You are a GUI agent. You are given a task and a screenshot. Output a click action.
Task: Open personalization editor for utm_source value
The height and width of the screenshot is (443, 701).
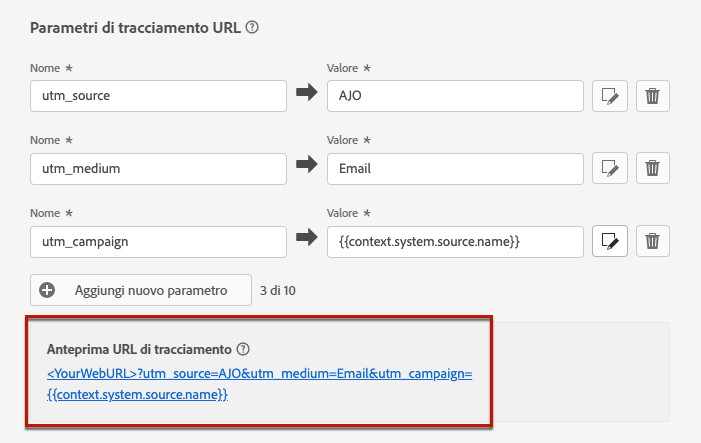(x=610, y=96)
